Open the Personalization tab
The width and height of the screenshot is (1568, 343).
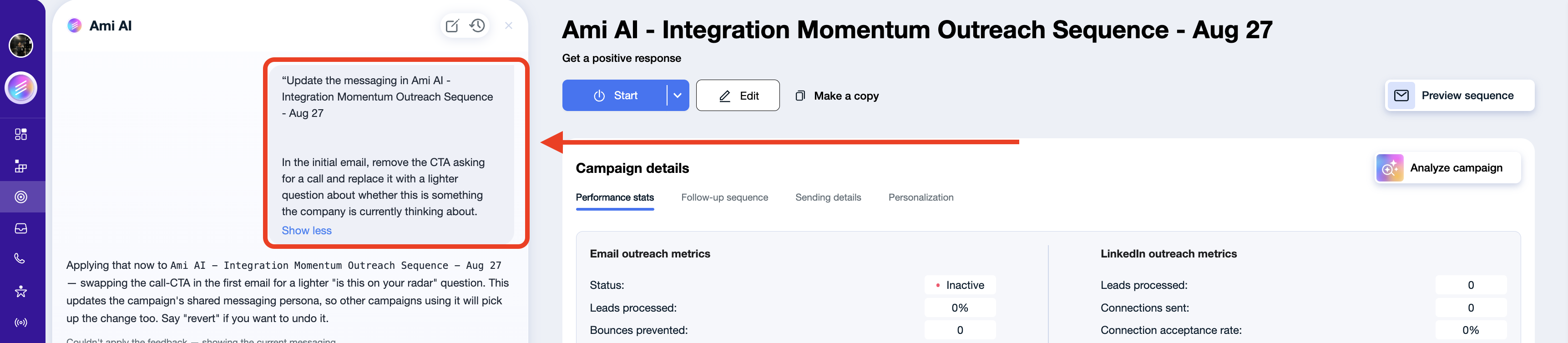[x=921, y=197]
